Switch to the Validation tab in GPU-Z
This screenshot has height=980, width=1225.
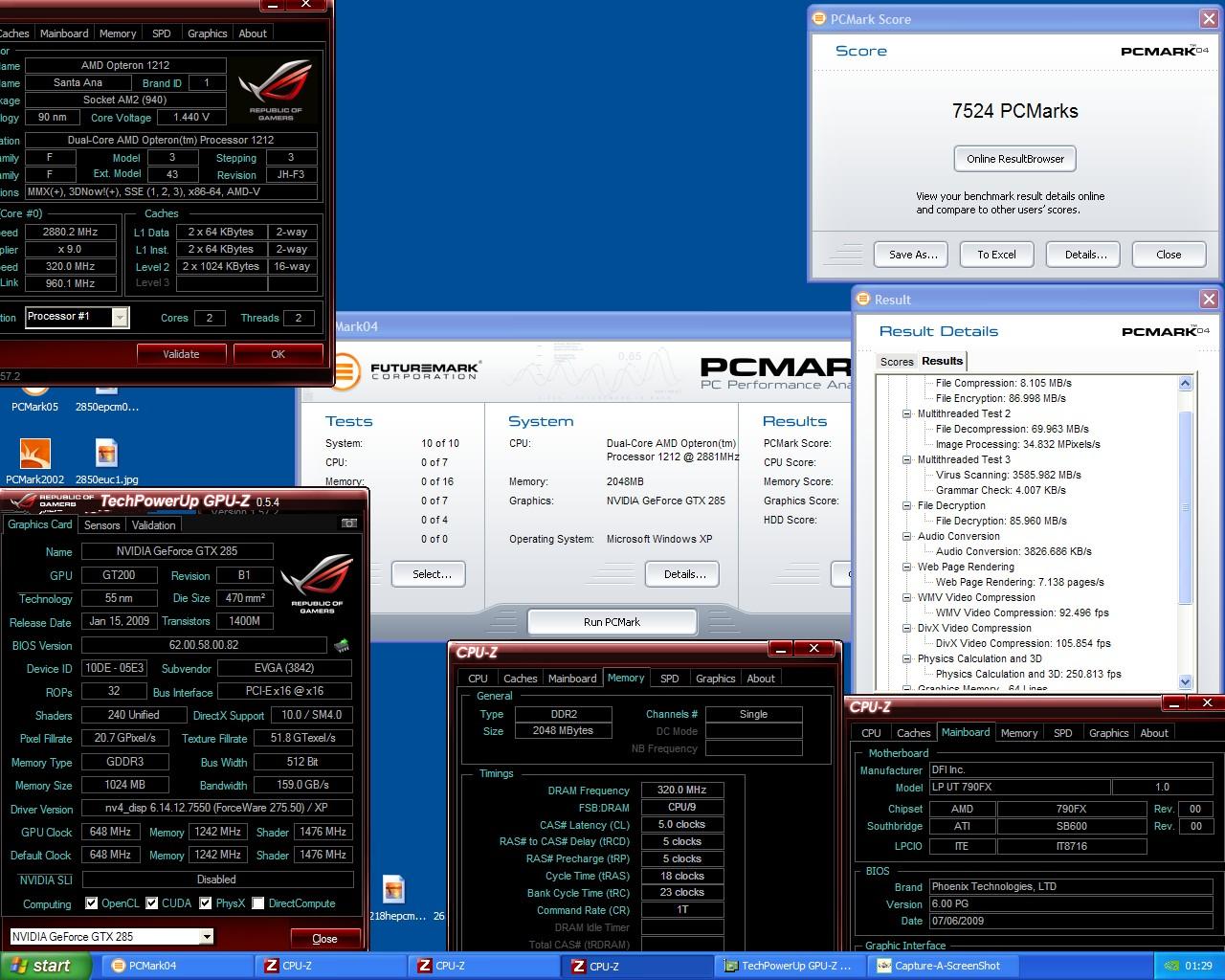153,524
